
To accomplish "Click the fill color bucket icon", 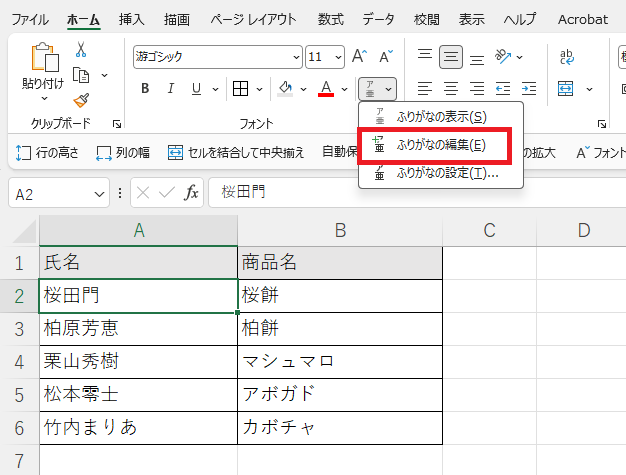I will pyautogui.click(x=285, y=89).
